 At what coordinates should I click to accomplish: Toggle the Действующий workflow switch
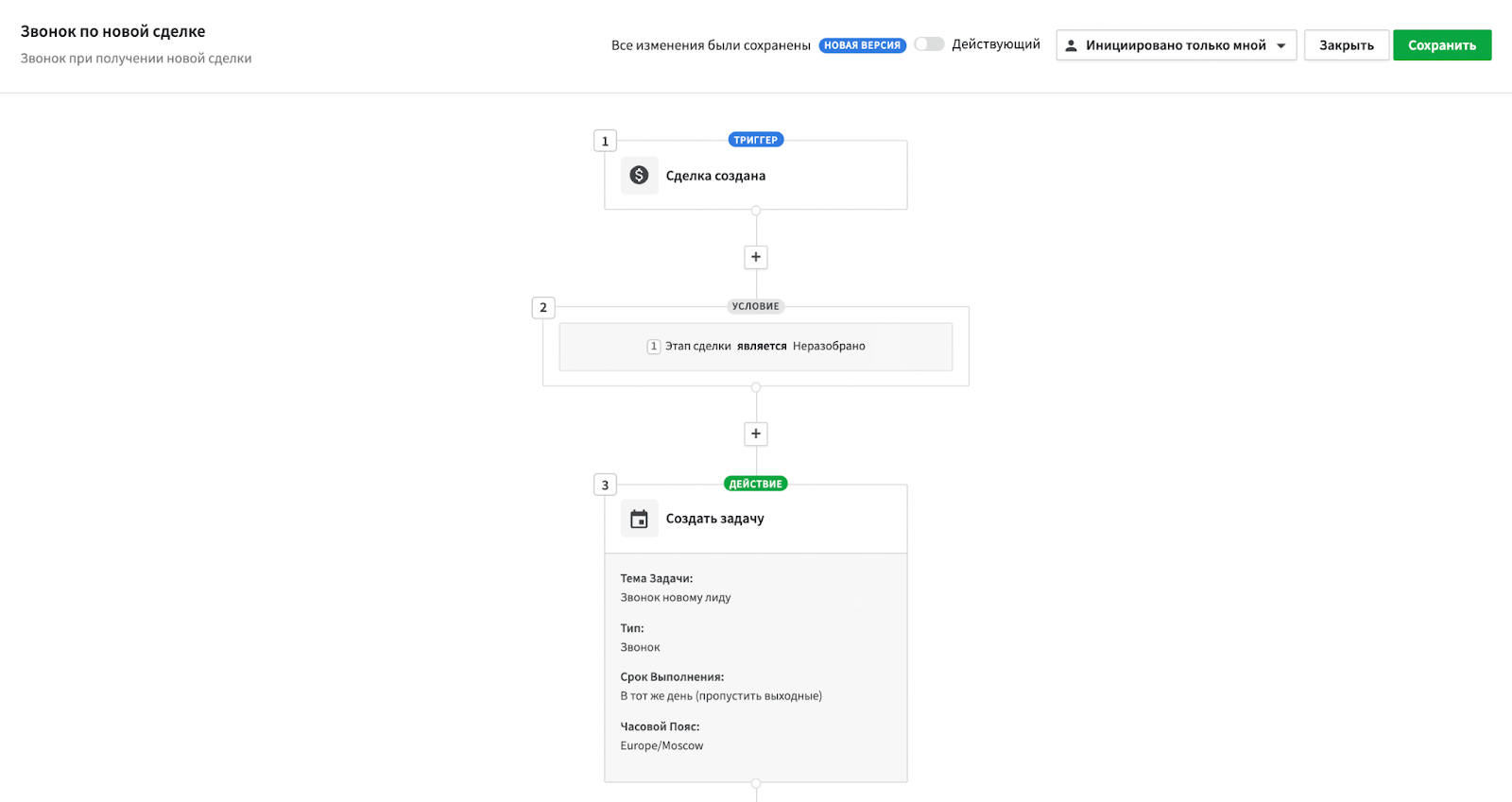coord(929,44)
